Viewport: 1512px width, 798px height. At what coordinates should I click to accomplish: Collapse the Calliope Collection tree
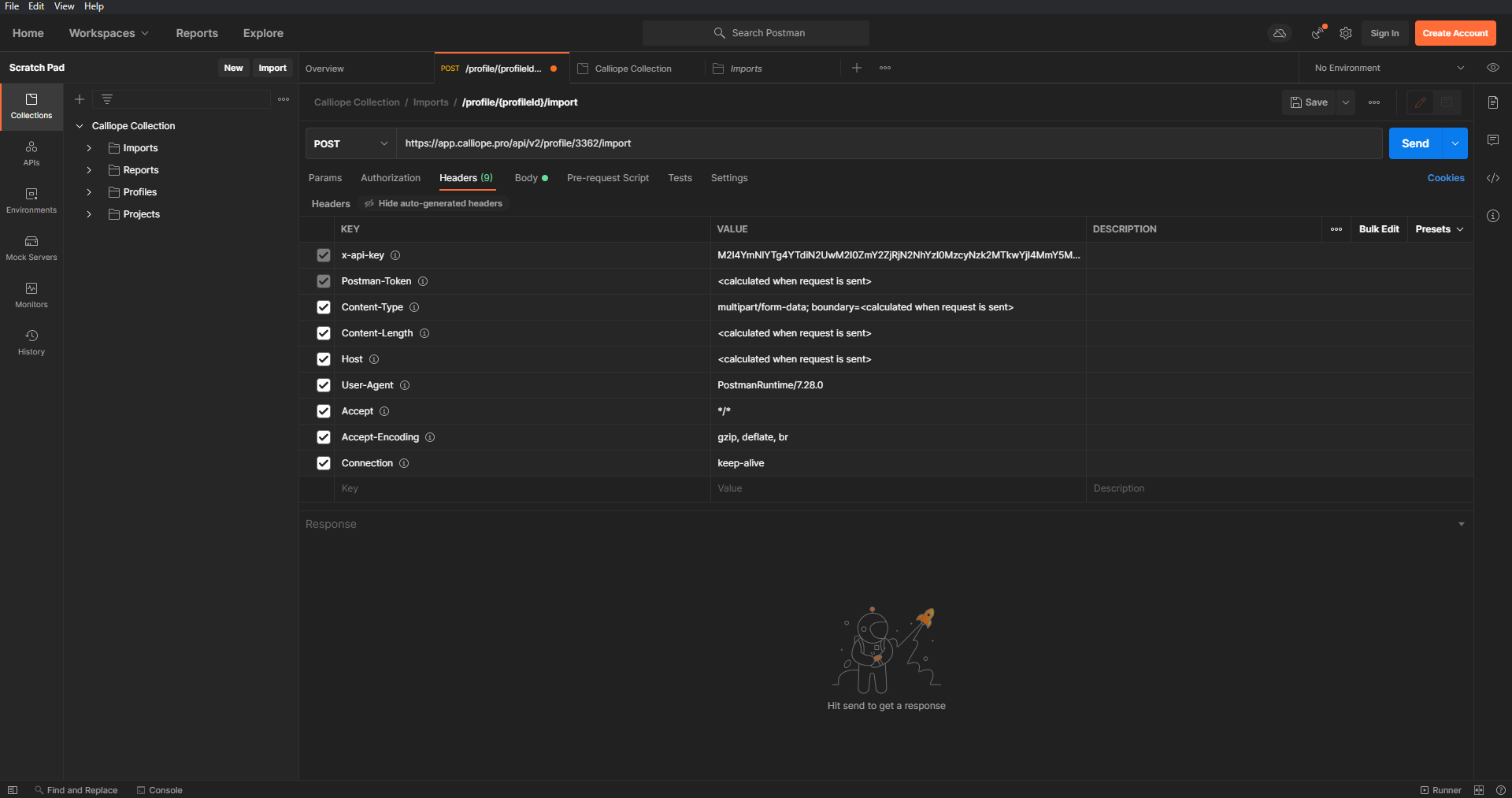click(x=80, y=126)
